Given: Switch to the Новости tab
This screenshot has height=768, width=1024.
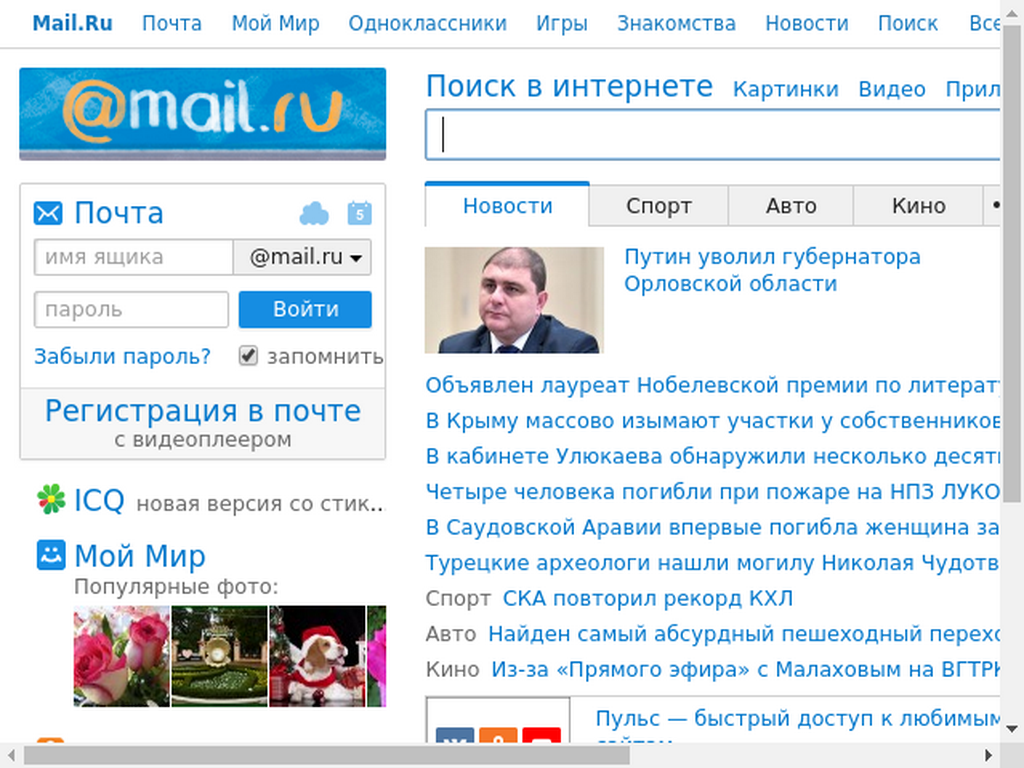Looking at the screenshot, I should point(507,206).
